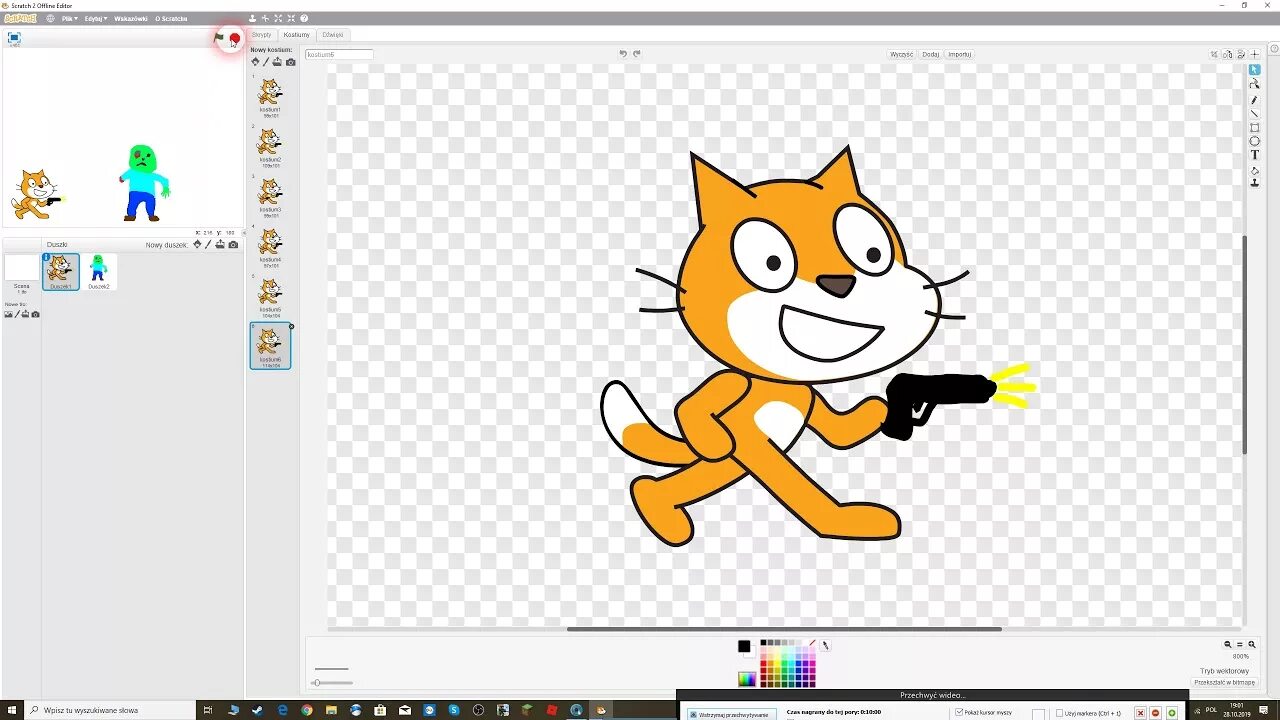
Task: Click the green flag to start project
Action: coord(219,37)
